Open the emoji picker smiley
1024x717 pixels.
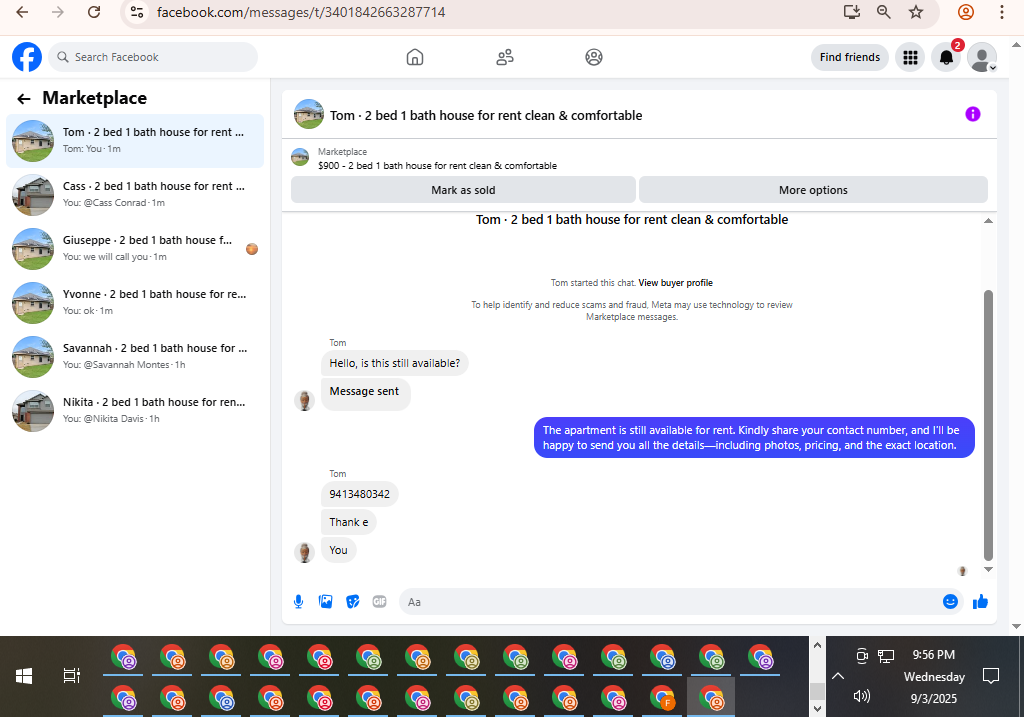(x=950, y=601)
